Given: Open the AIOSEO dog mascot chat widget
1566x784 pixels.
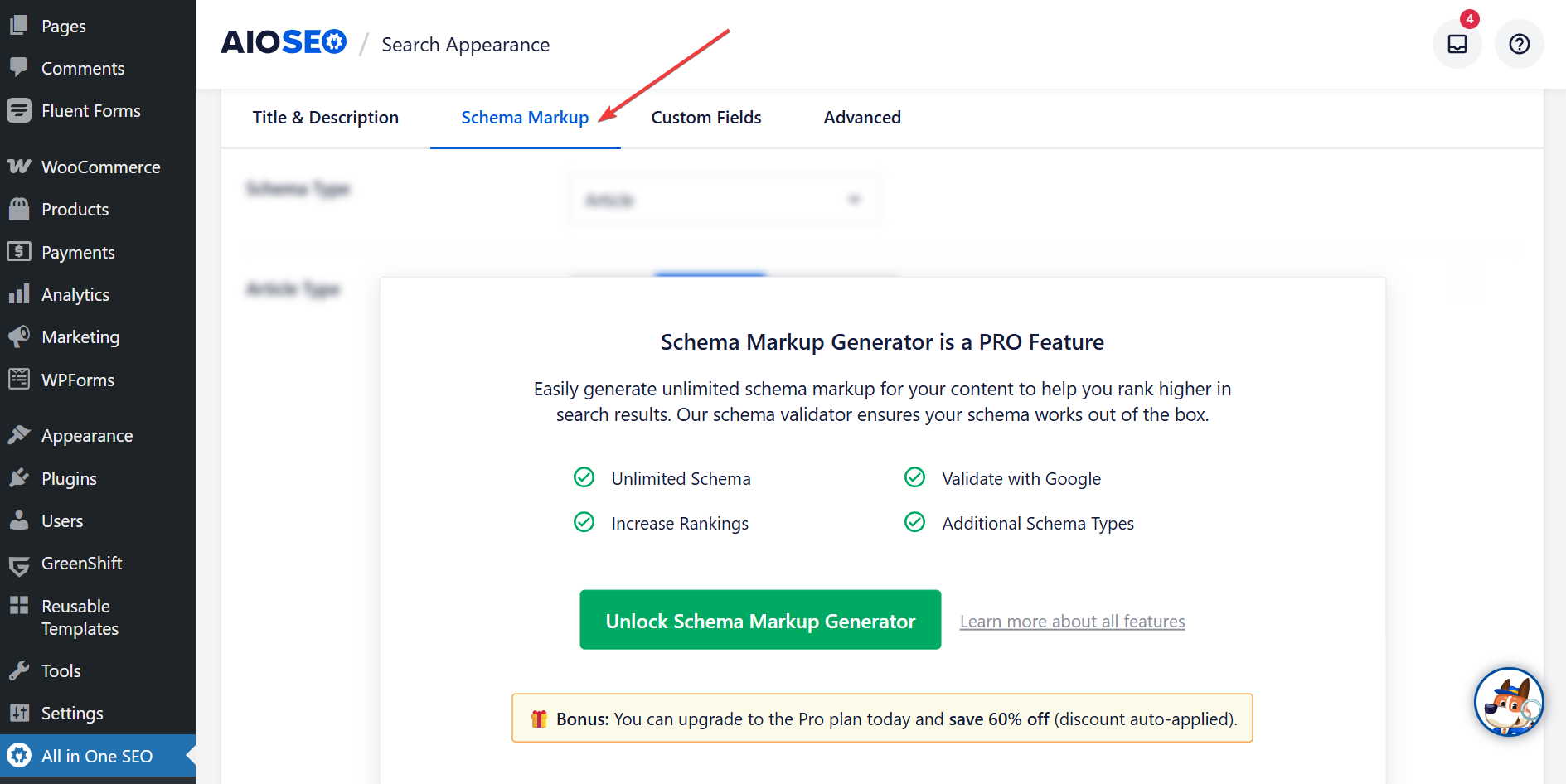Looking at the screenshot, I should (1509, 702).
